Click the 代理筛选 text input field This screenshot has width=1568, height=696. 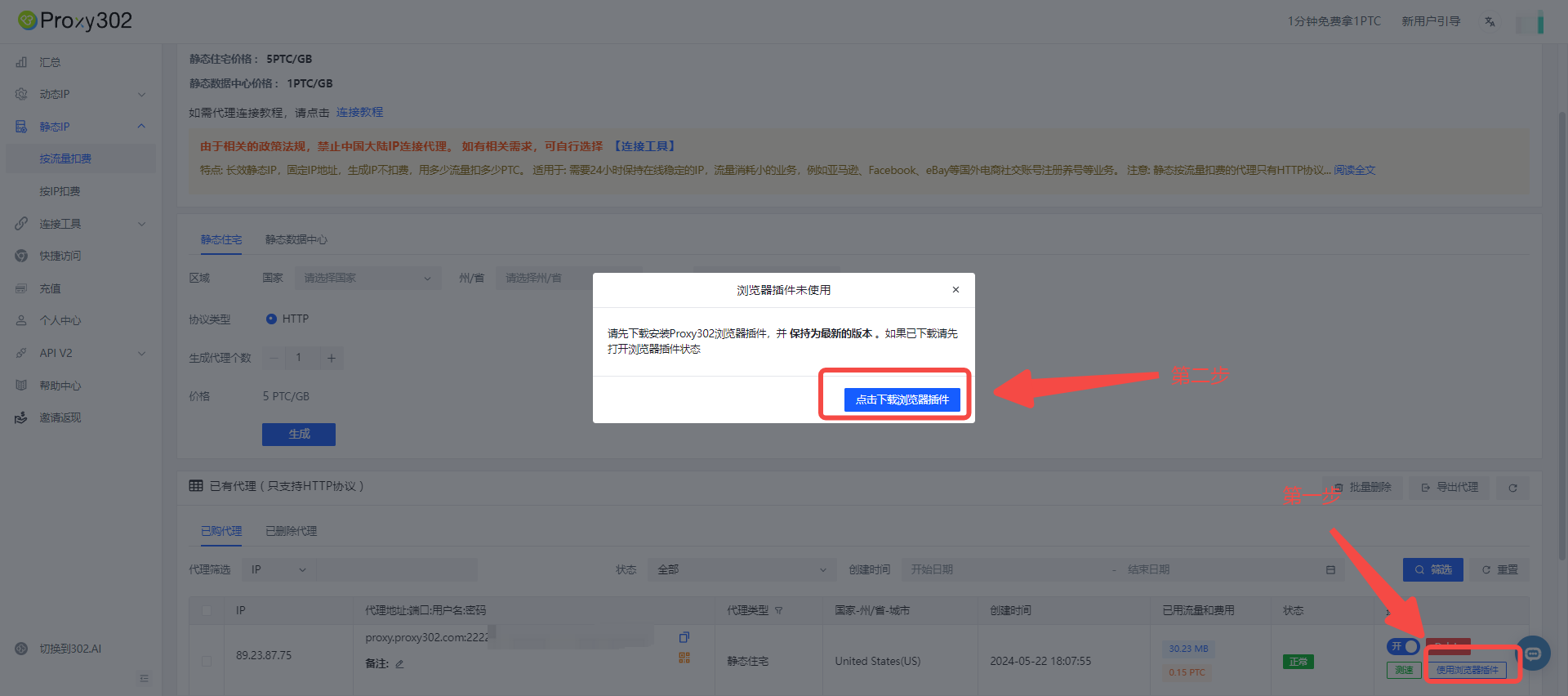point(397,569)
